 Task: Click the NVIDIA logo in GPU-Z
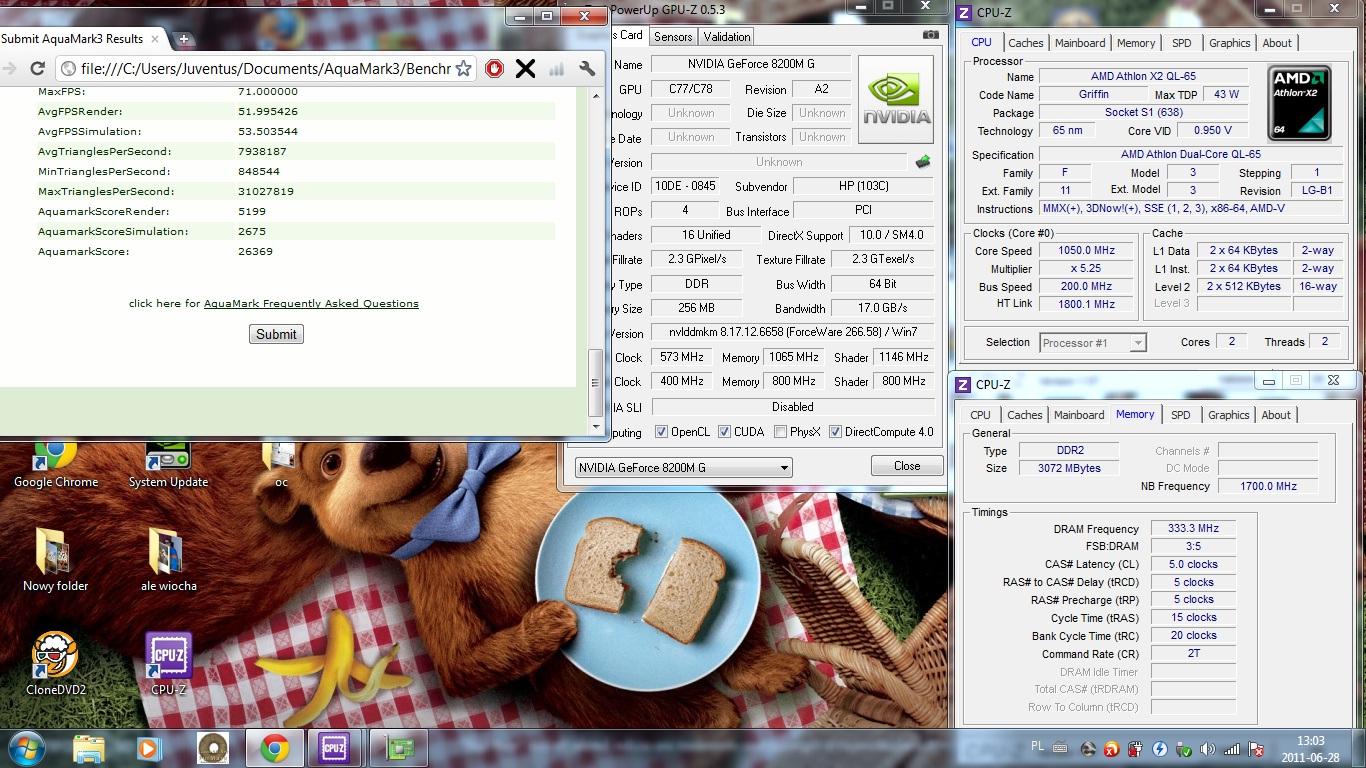click(x=896, y=99)
